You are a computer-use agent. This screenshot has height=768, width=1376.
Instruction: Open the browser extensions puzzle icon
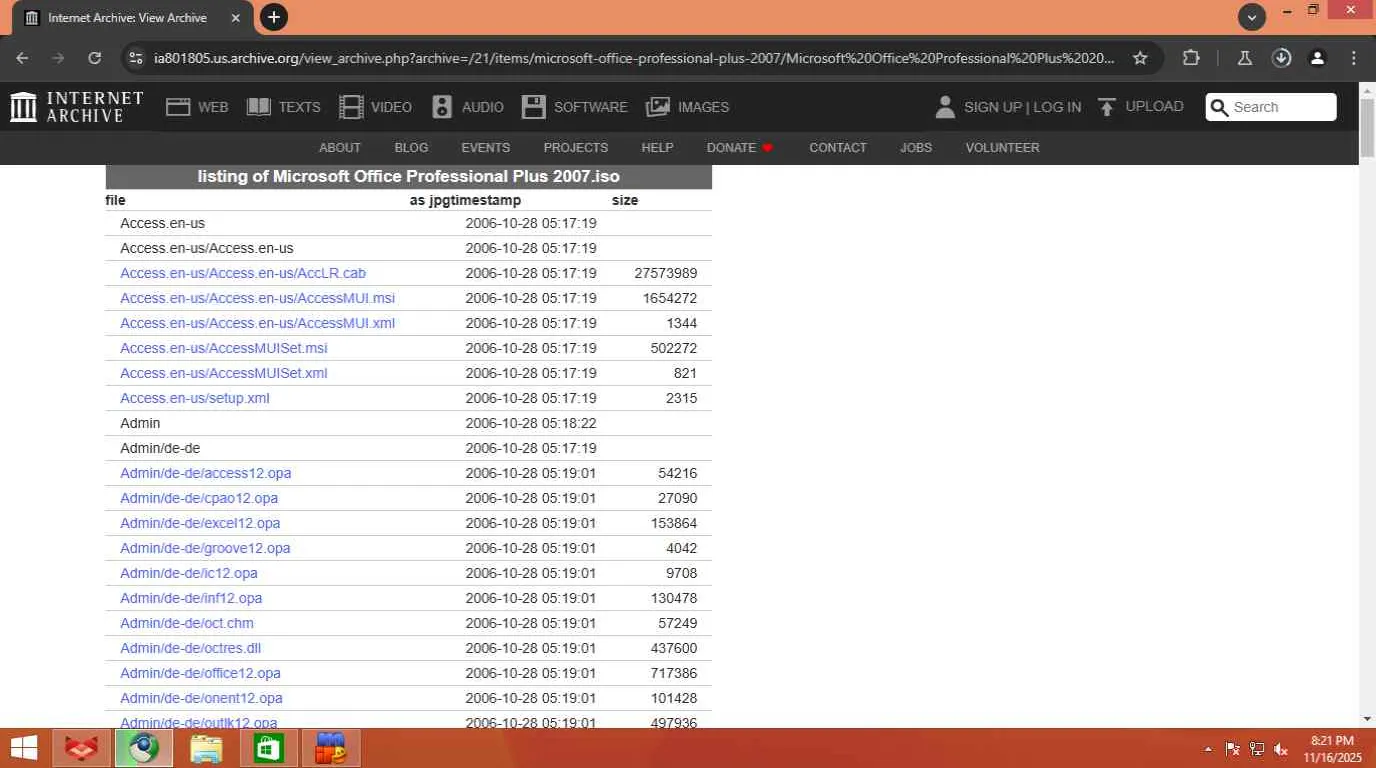1191,58
